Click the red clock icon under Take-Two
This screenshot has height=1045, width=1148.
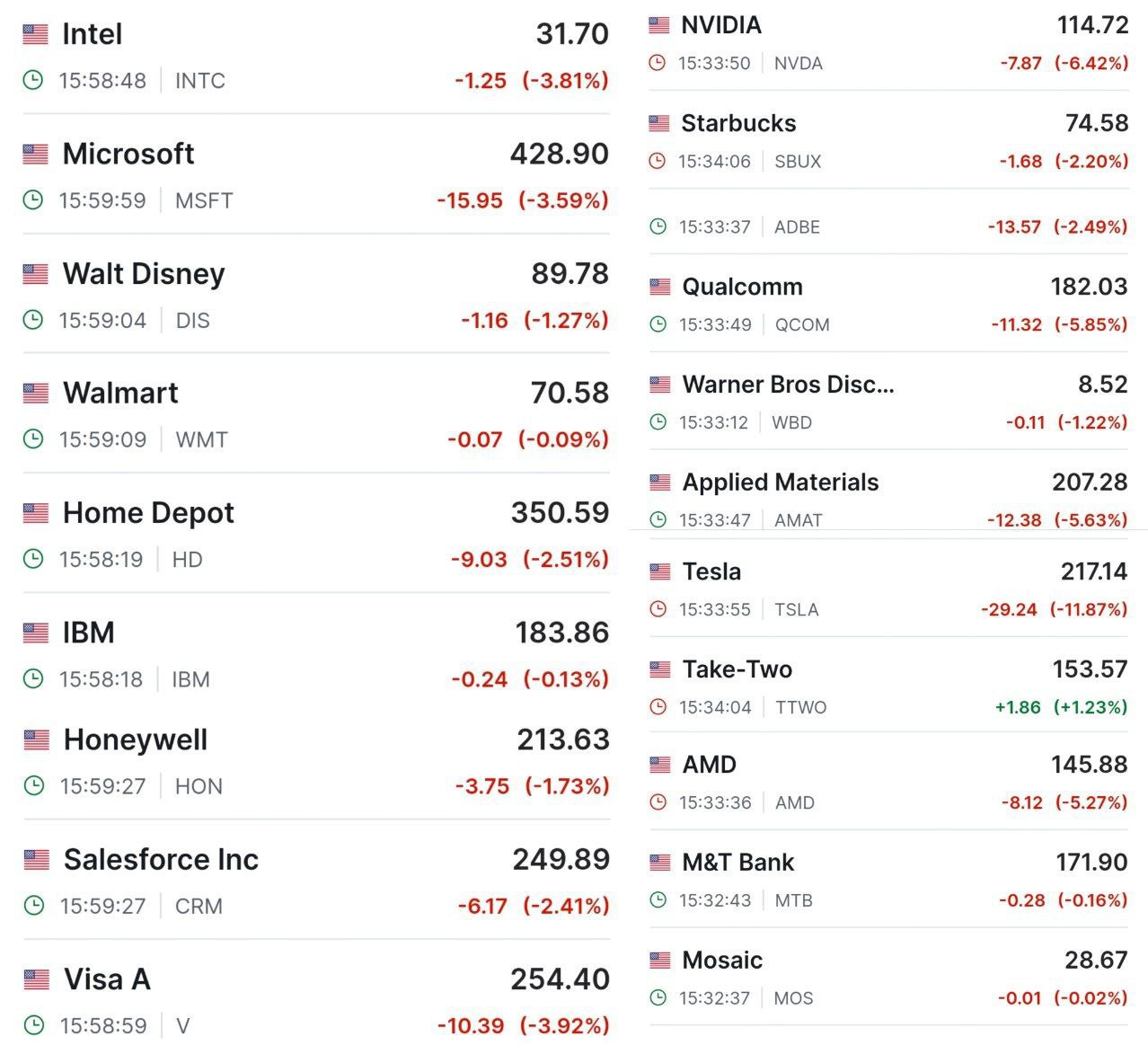pos(658,707)
